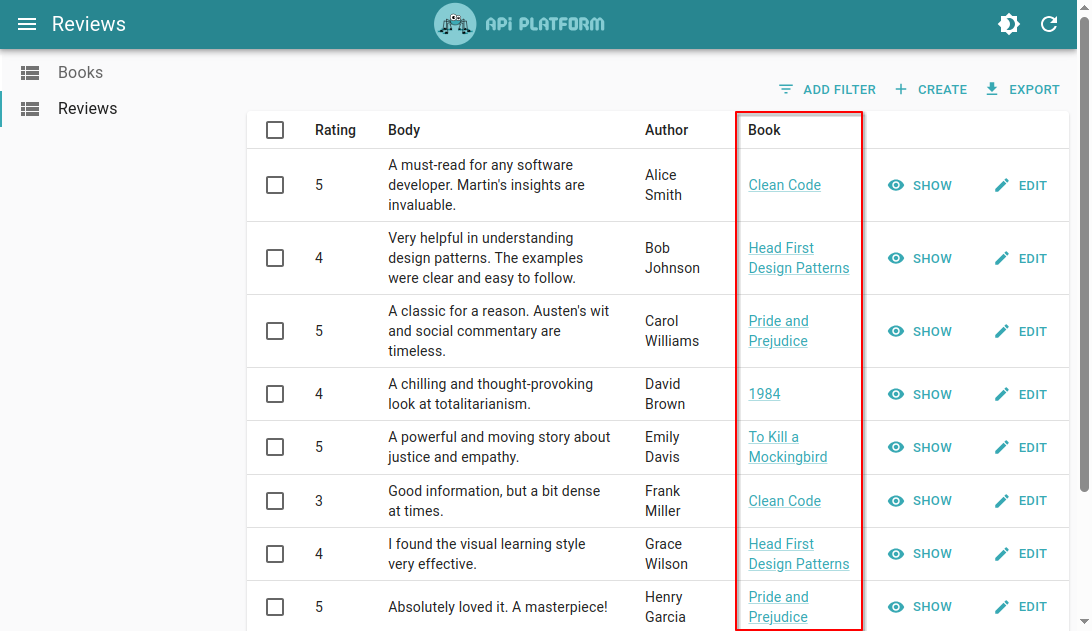Open the Add Filter dropdown
The image size is (1092, 631).
(827, 89)
